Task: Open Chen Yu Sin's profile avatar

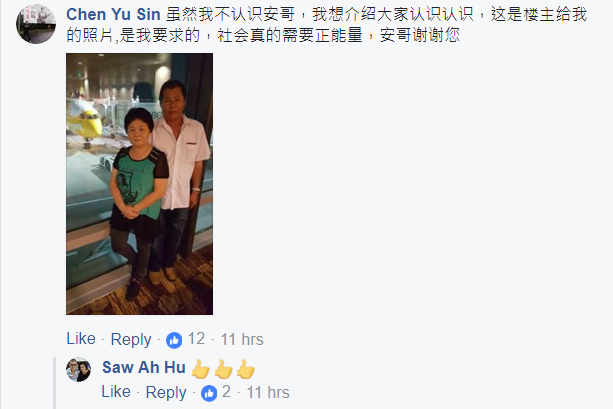Action: [36, 24]
